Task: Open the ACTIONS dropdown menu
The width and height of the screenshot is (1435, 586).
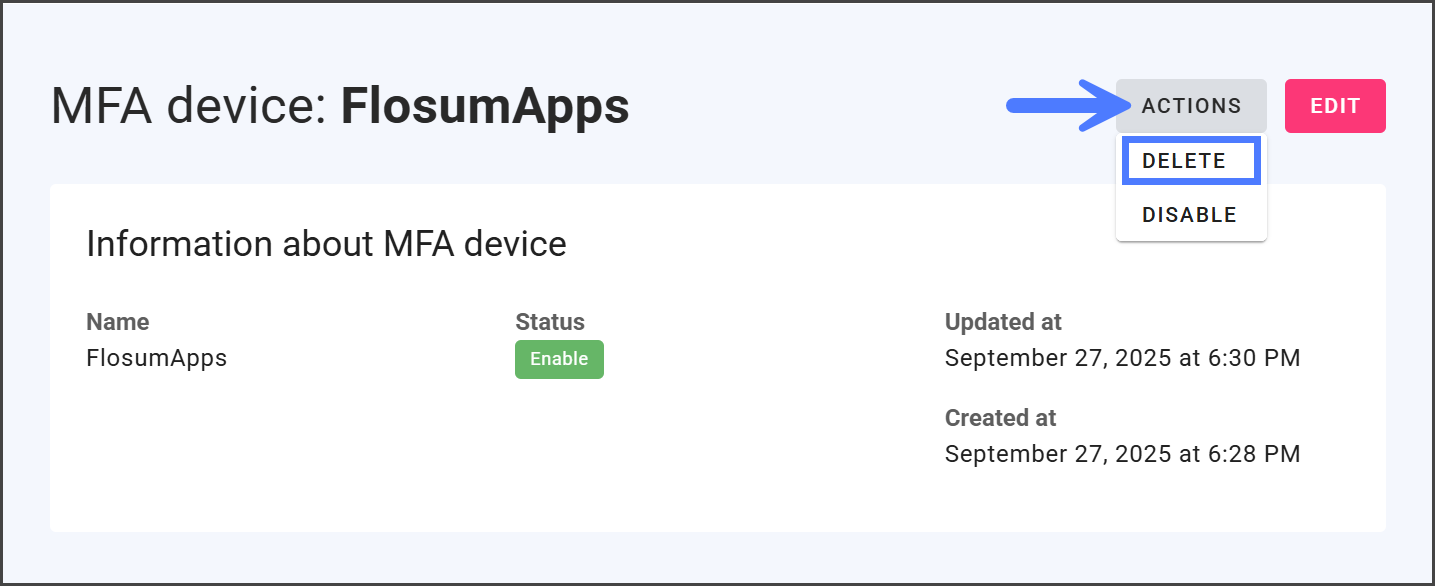Action: coord(1191,106)
